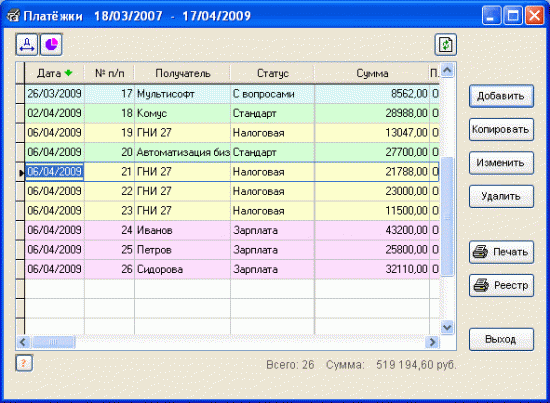
Task: Click the sum 8562,00 cell
Action: point(372,94)
